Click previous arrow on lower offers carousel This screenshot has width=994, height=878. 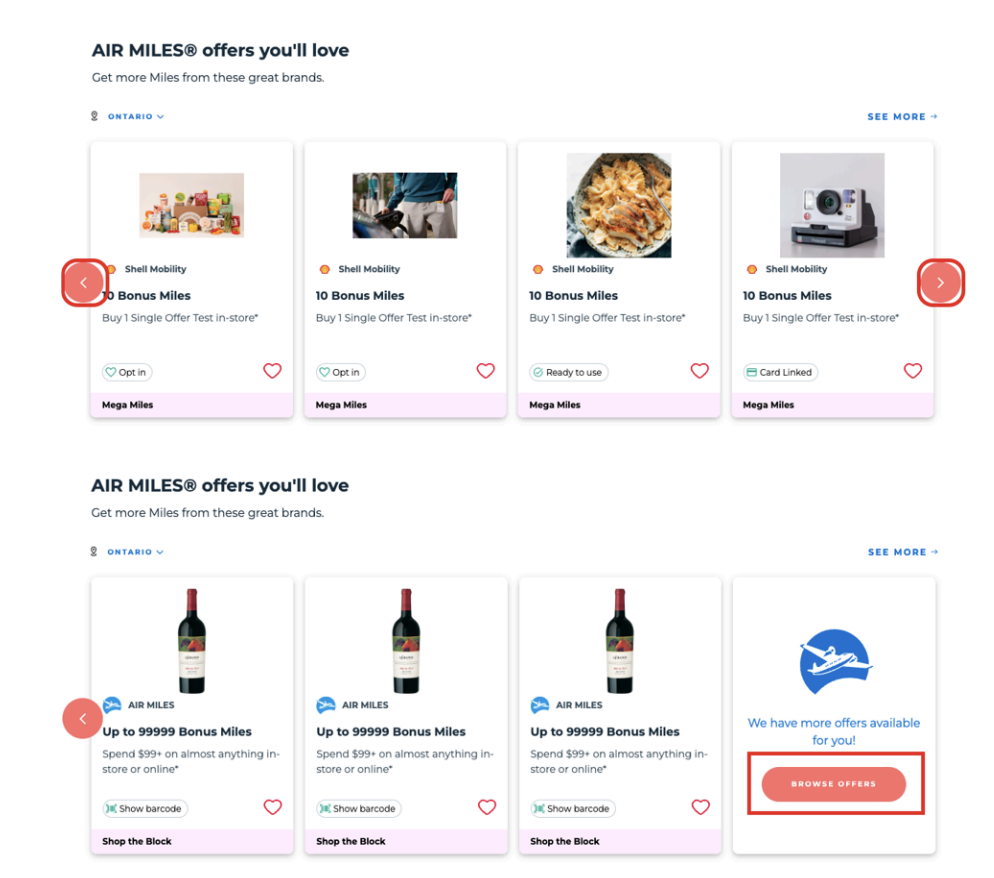tap(83, 718)
